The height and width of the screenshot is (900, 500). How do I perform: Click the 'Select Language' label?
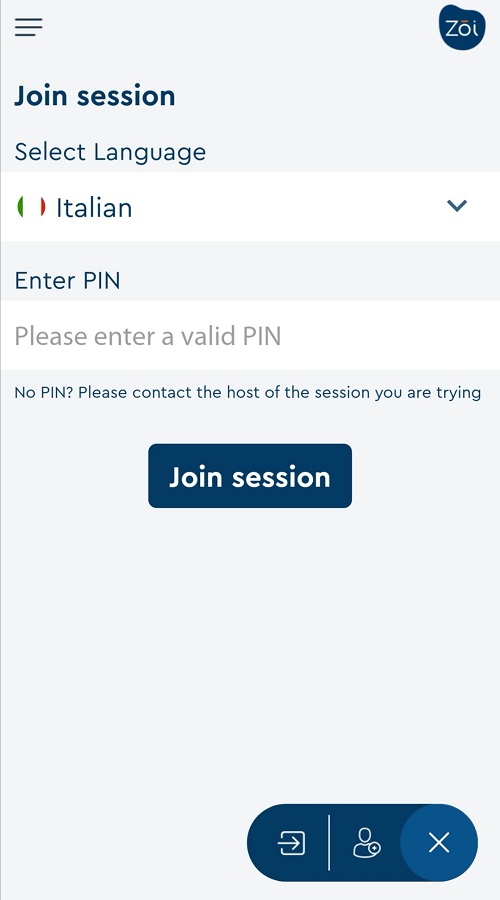pyautogui.click(x=110, y=152)
